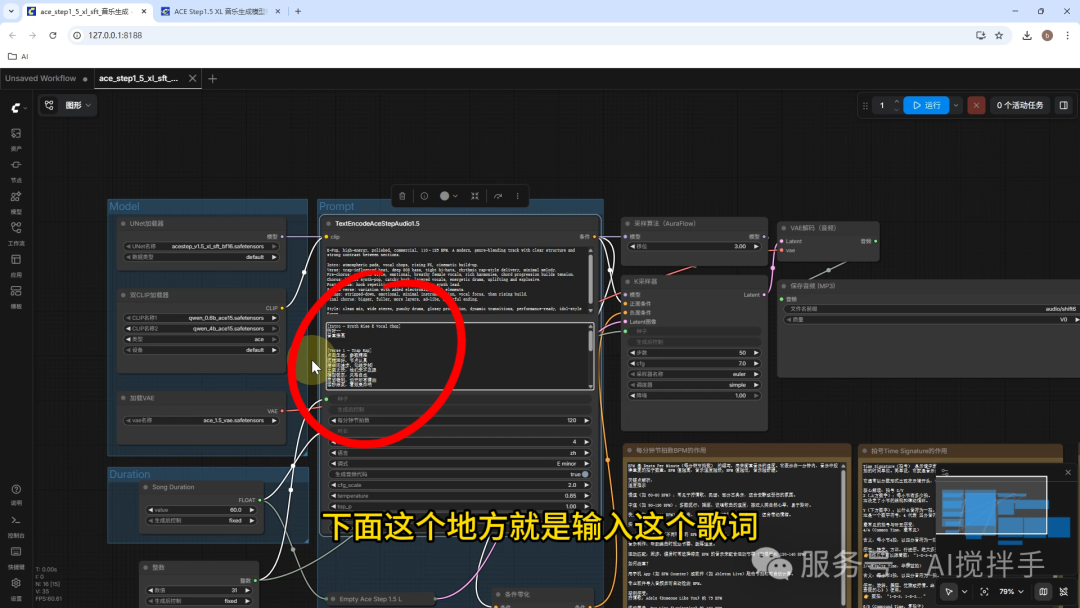This screenshot has height=608, width=1080.
Task: Close the minimap panel
Action: tap(1068, 472)
